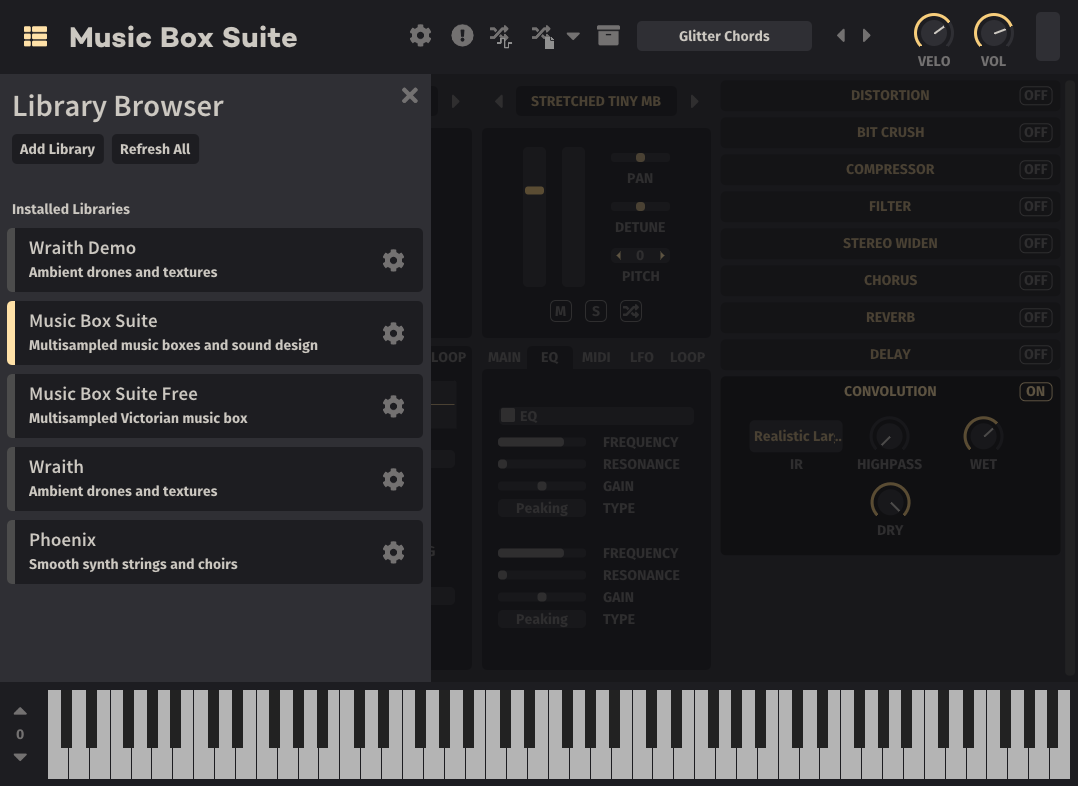Click the Refresh All button
The height and width of the screenshot is (786, 1078).
point(155,149)
